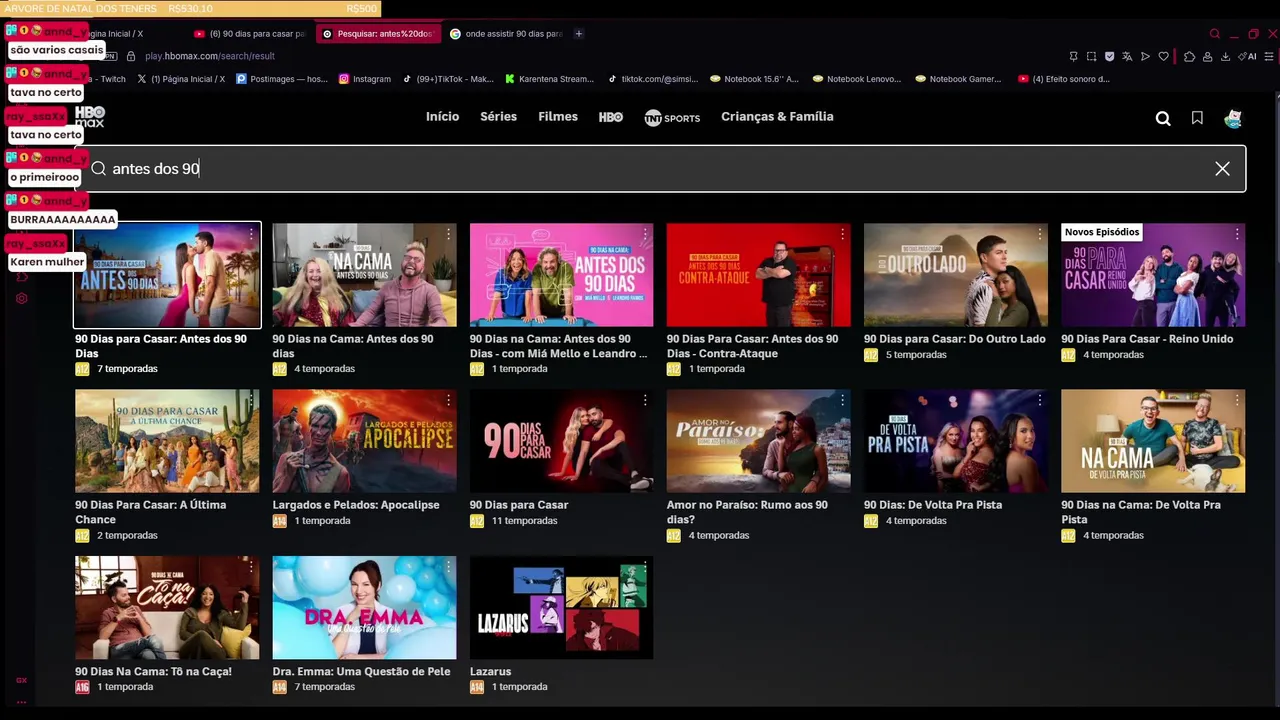
Task: Open the Opera GX sidebar settings gear
Action: tap(21, 298)
